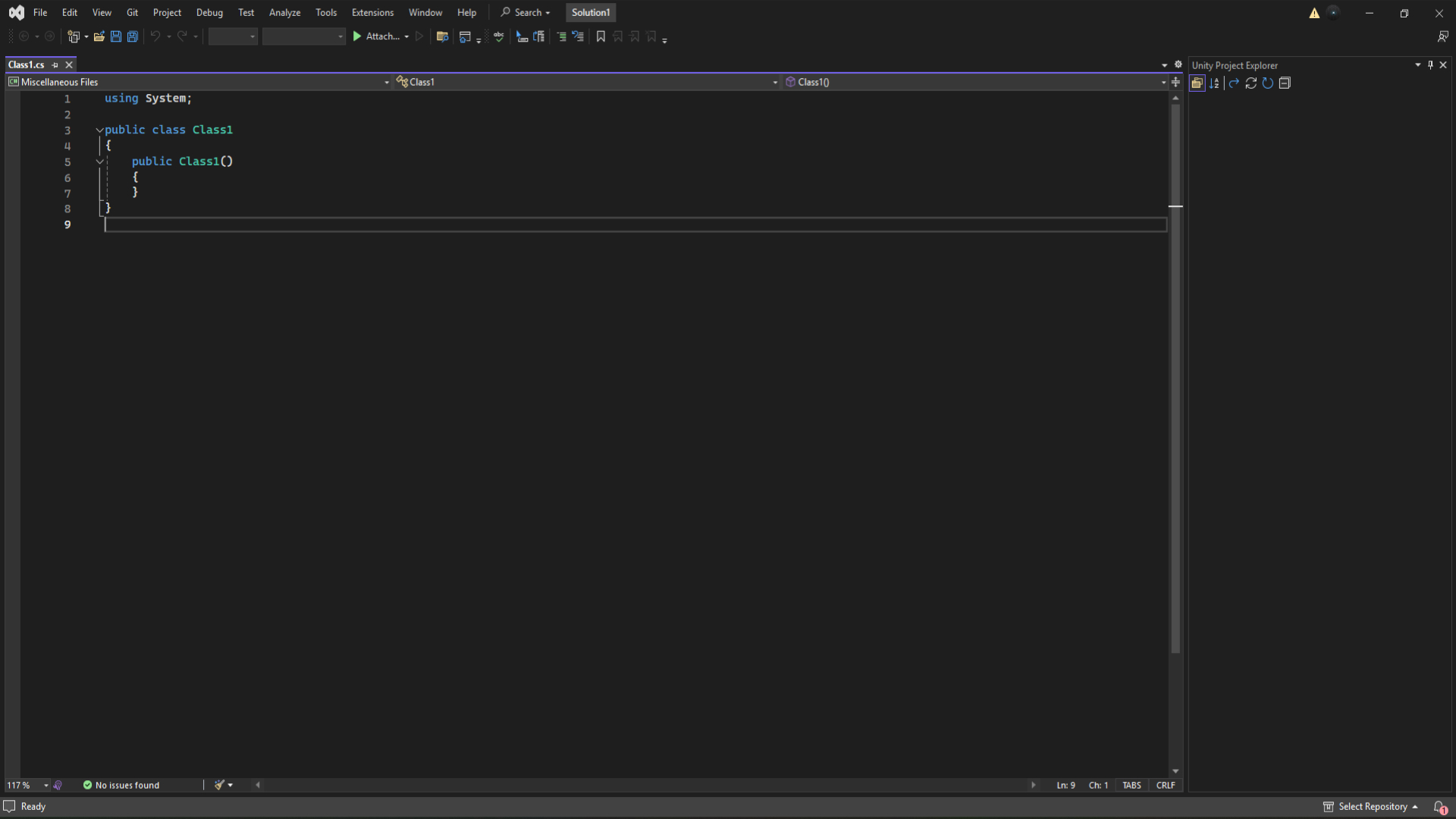
Task: Click Collapse All in Unity Project Explorer
Action: pos(1285,83)
